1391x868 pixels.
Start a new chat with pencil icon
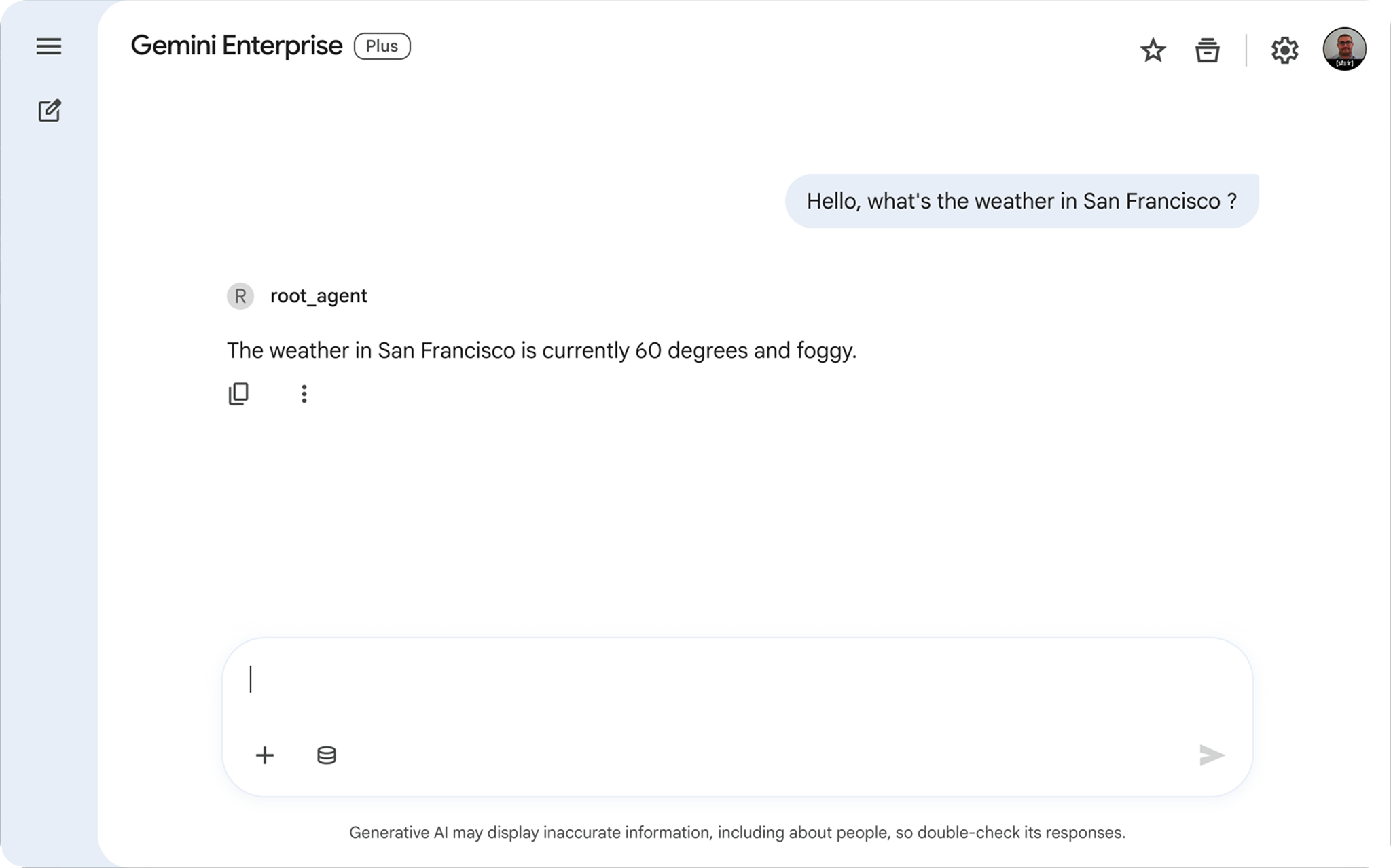49,111
